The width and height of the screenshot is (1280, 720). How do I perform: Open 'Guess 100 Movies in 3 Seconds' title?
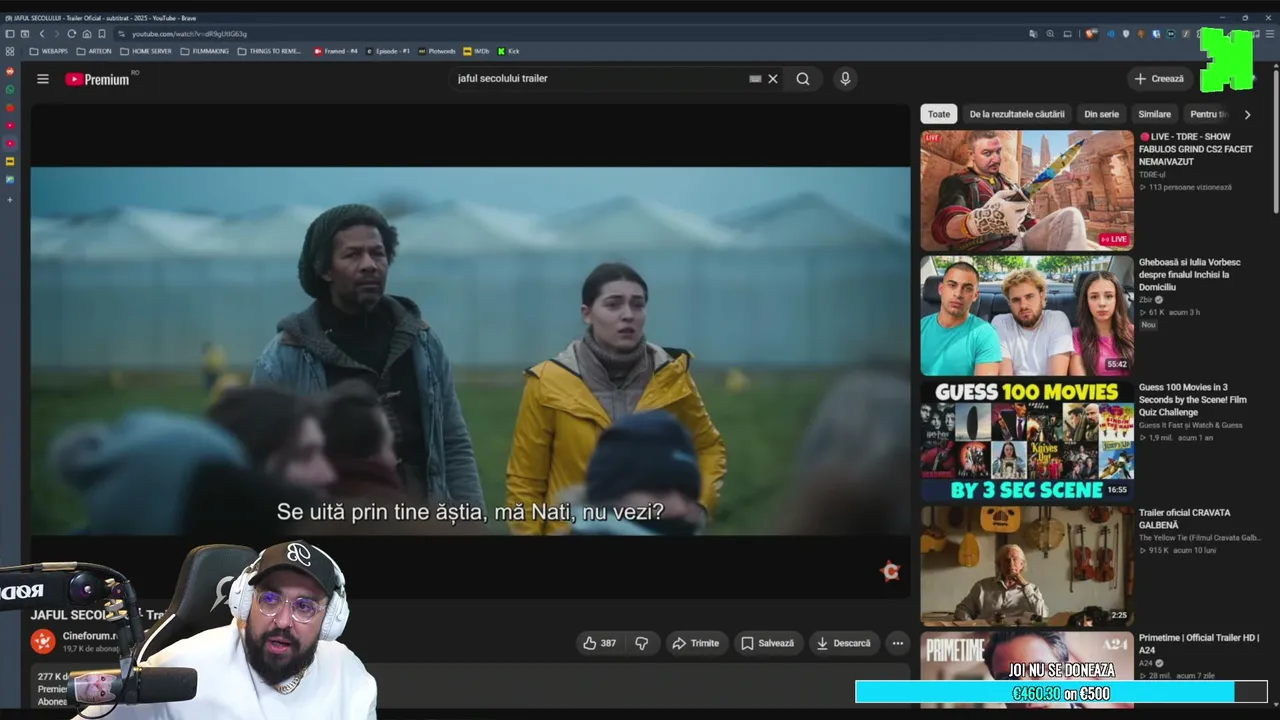pyautogui.click(x=1193, y=399)
